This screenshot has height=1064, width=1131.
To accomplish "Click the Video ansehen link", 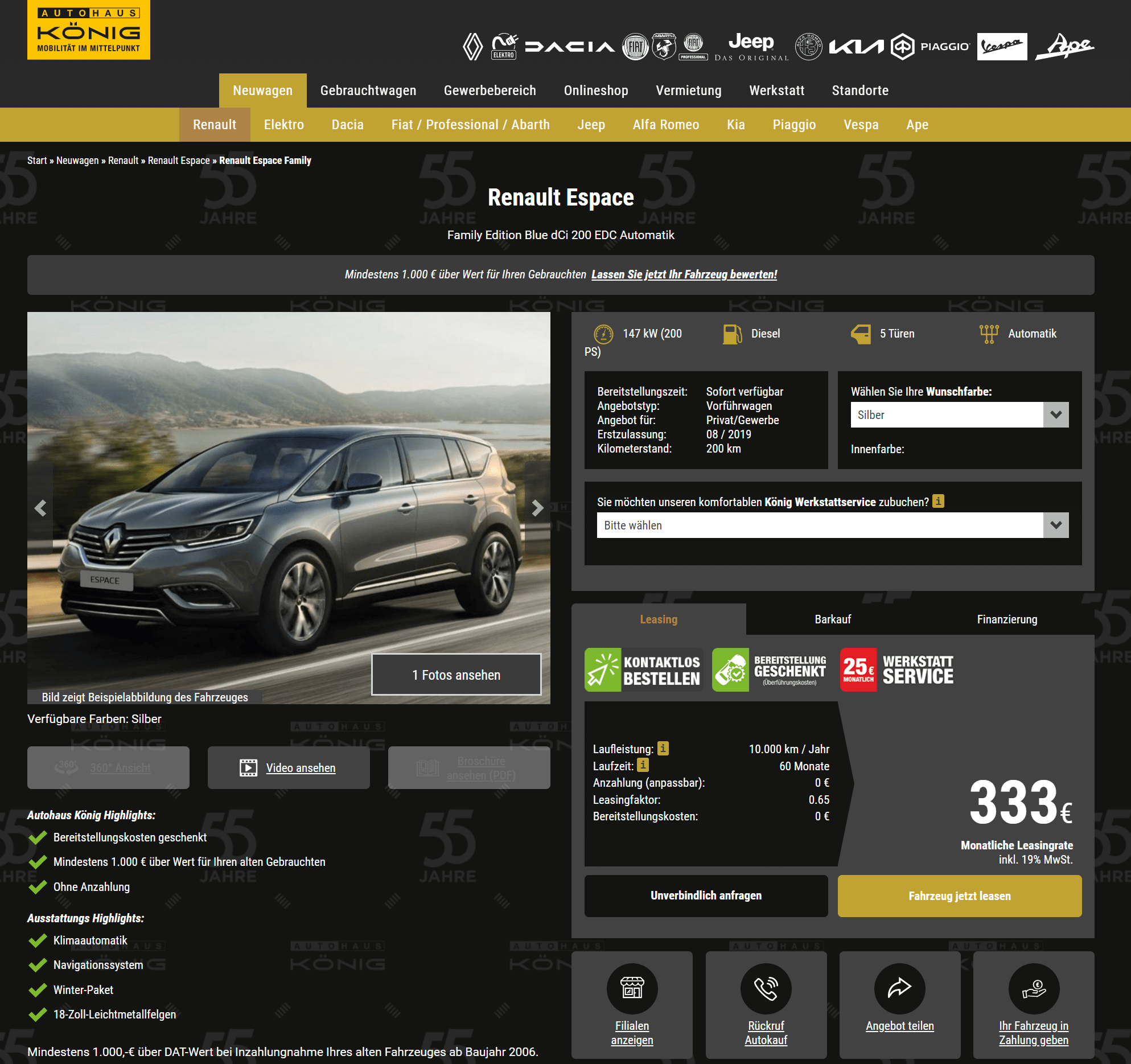I will [301, 768].
